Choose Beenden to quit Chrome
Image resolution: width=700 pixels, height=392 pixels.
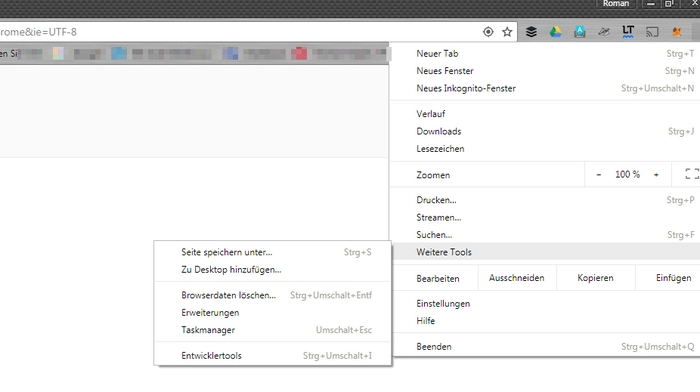click(545, 347)
